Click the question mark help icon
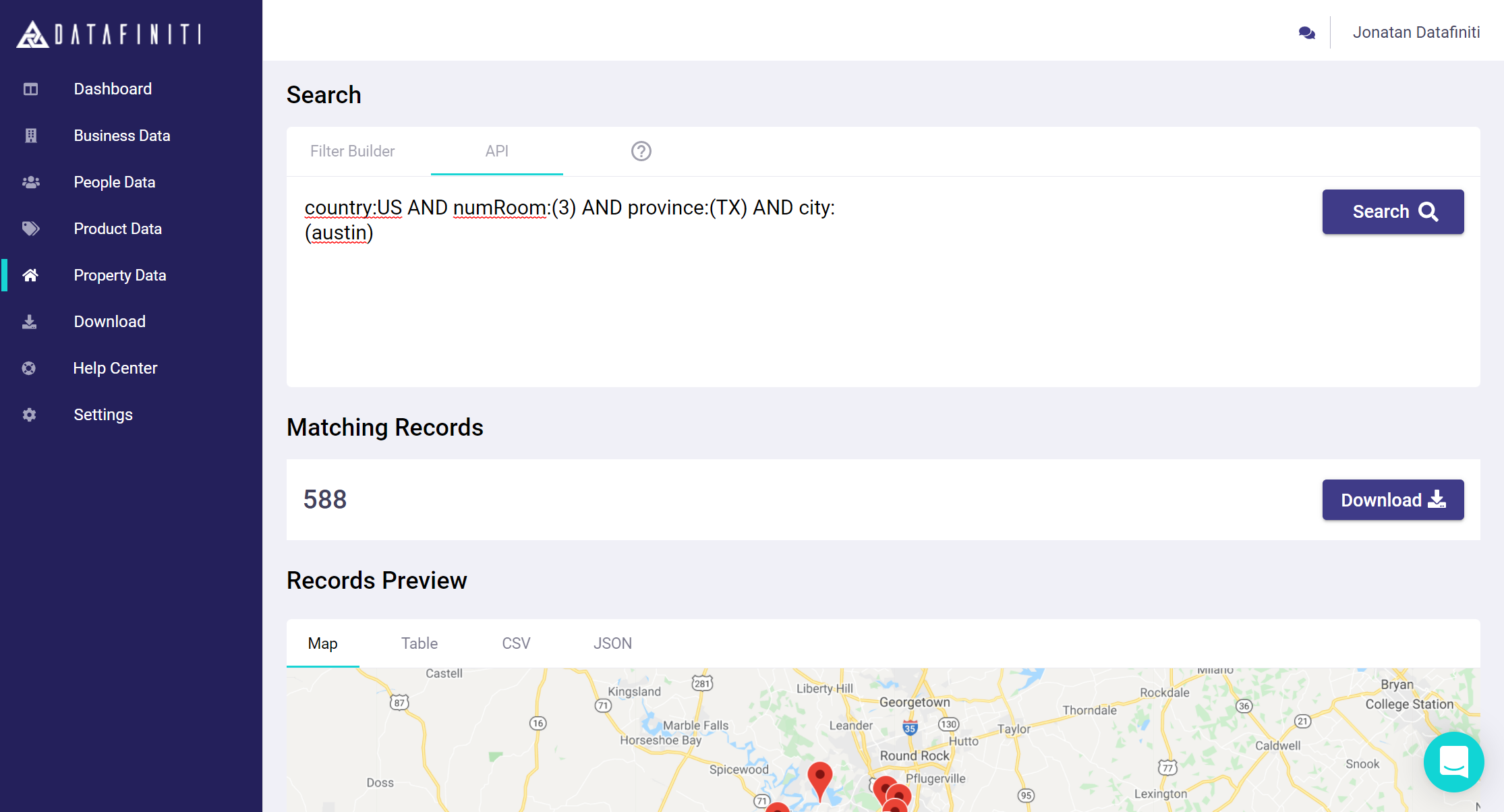1504x812 pixels. tap(641, 151)
